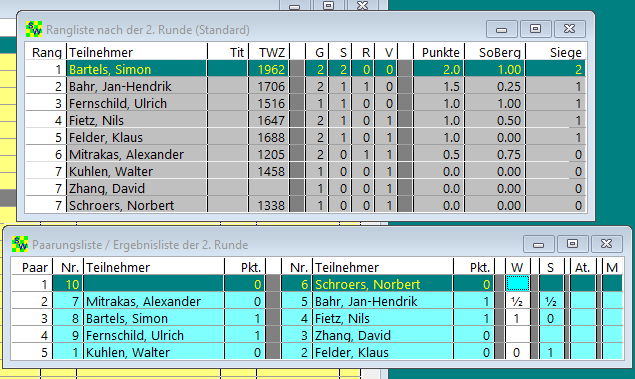Click the Tit column header
The height and width of the screenshot is (379, 635).
click(x=237, y=52)
